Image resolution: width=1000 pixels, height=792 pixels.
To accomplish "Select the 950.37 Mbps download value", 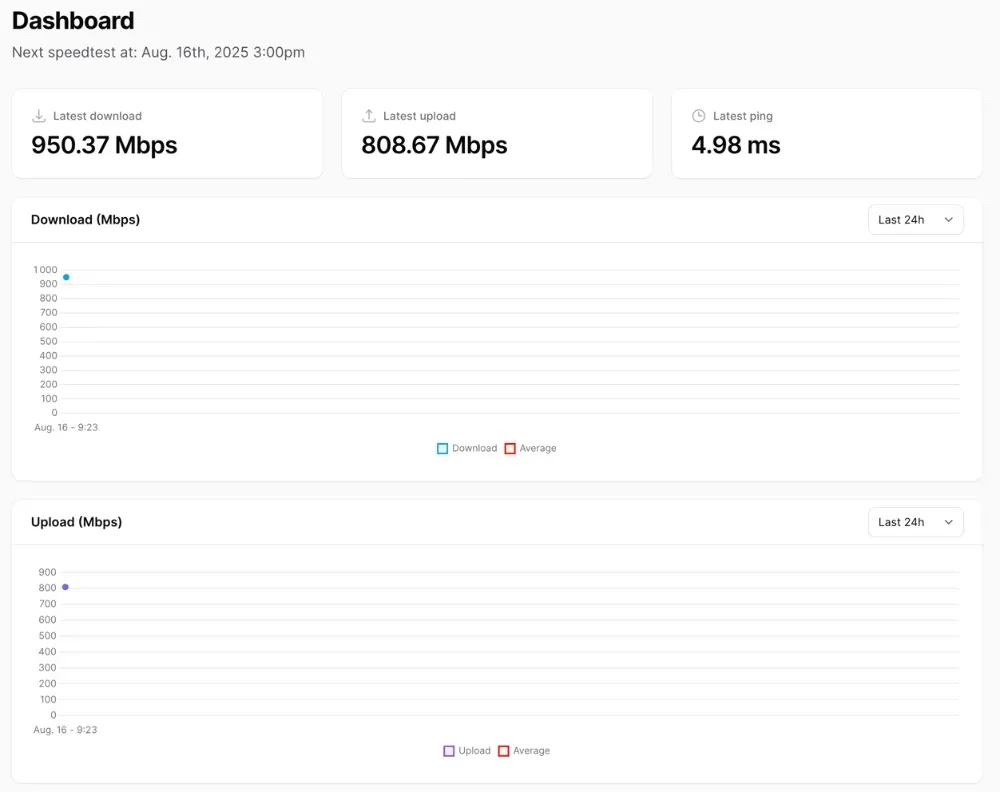I will (x=104, y=146).
